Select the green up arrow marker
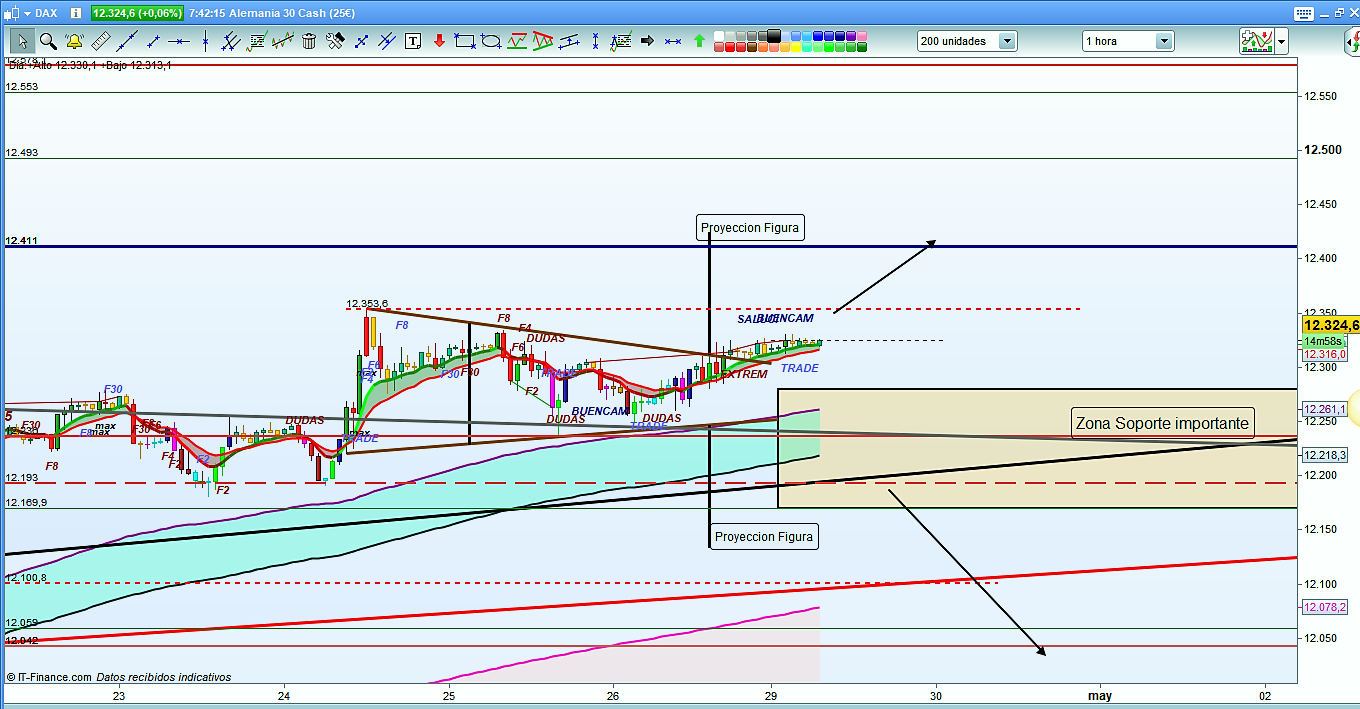 pyautogui.click(x=699, y=41)
